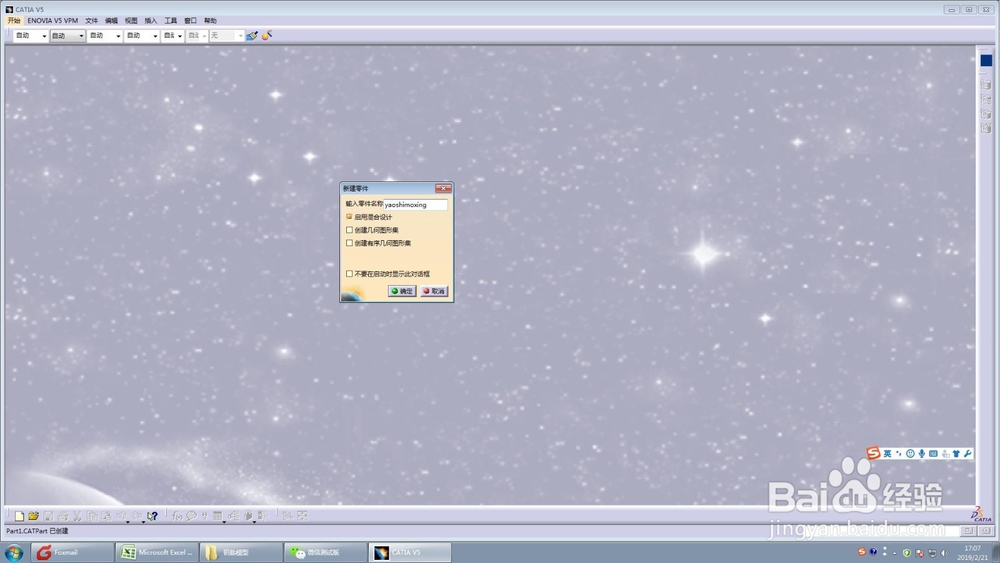
Task: Click the New document icon
Action: click(x=19, y=516)
